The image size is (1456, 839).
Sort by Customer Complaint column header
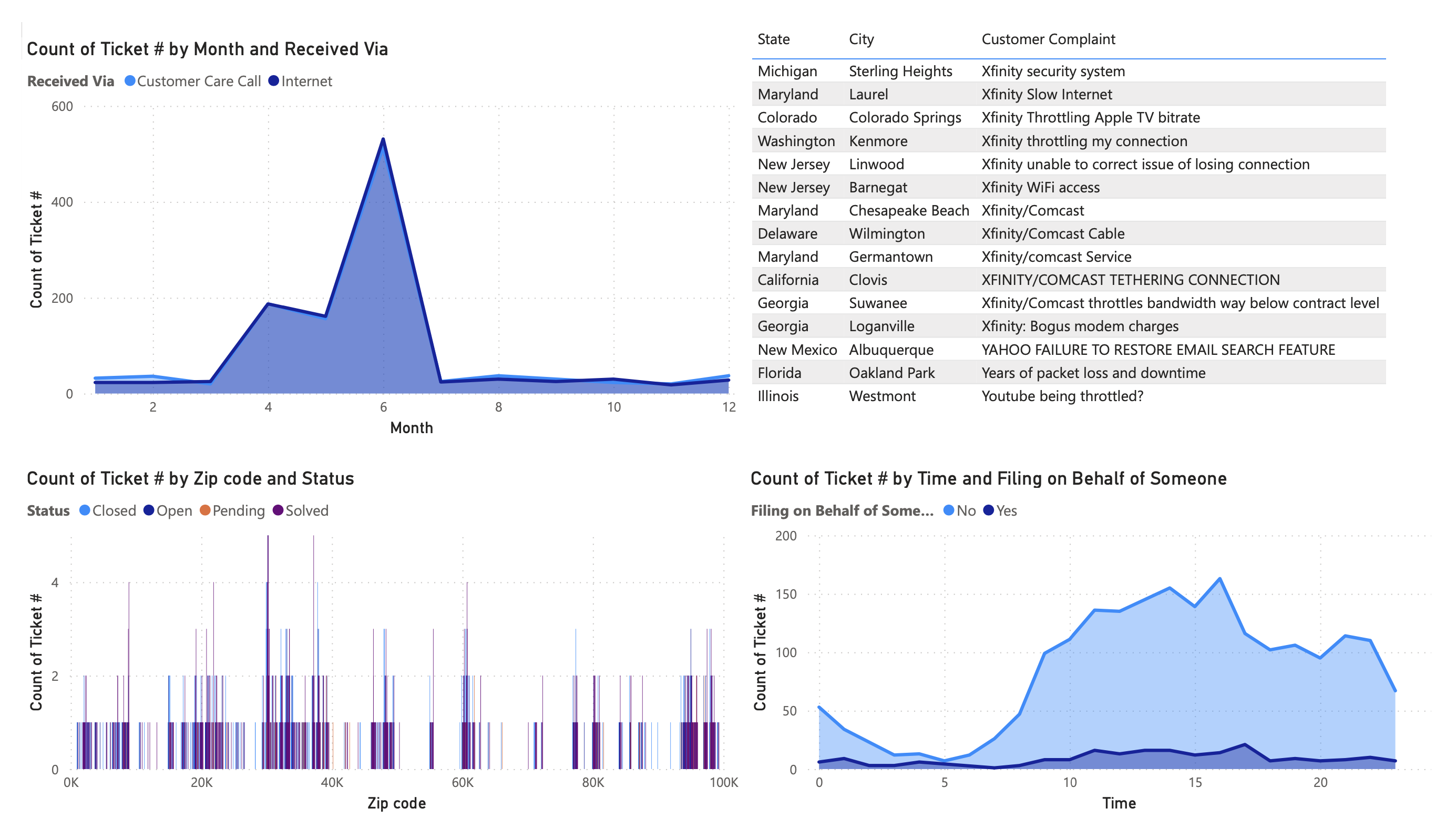[1048, 39]
